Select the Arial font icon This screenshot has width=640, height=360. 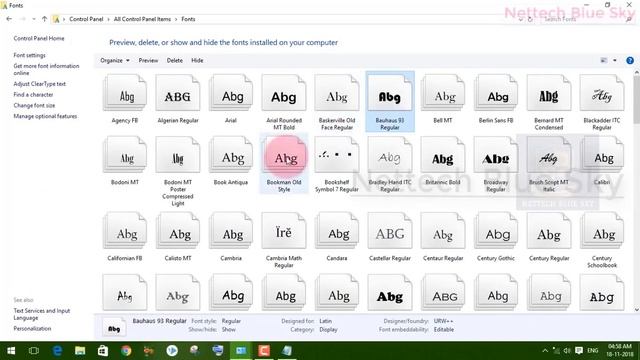click(231, 93)
